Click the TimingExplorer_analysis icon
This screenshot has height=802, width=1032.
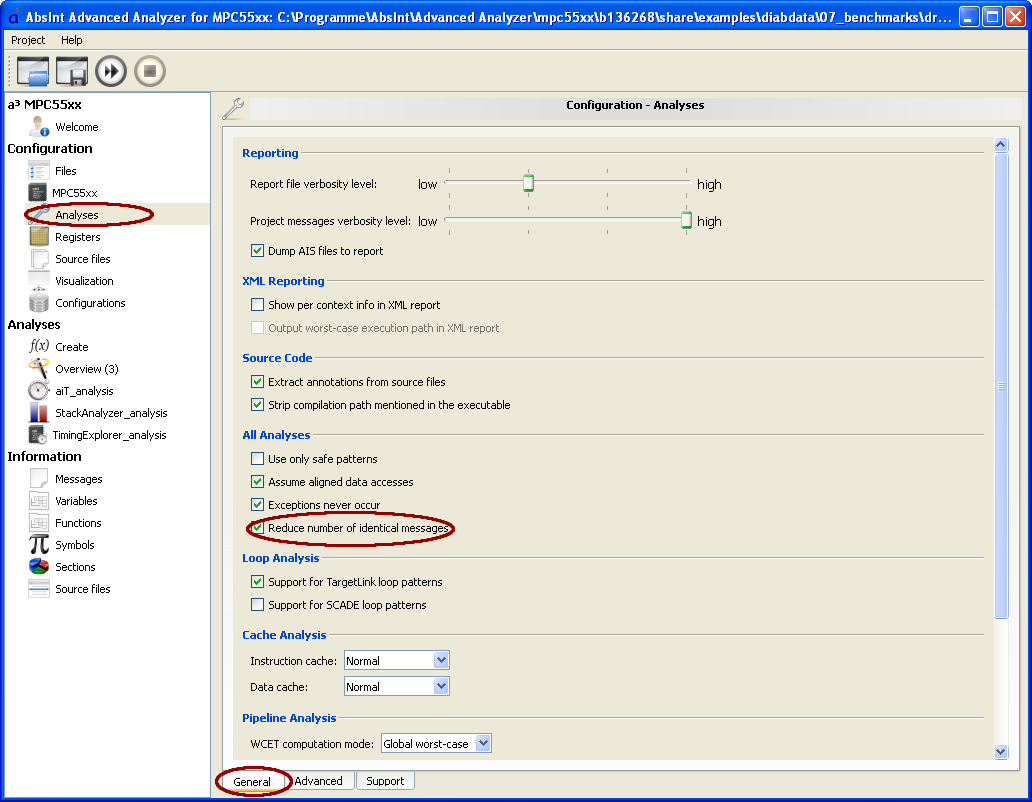click(x=38, y=434)
